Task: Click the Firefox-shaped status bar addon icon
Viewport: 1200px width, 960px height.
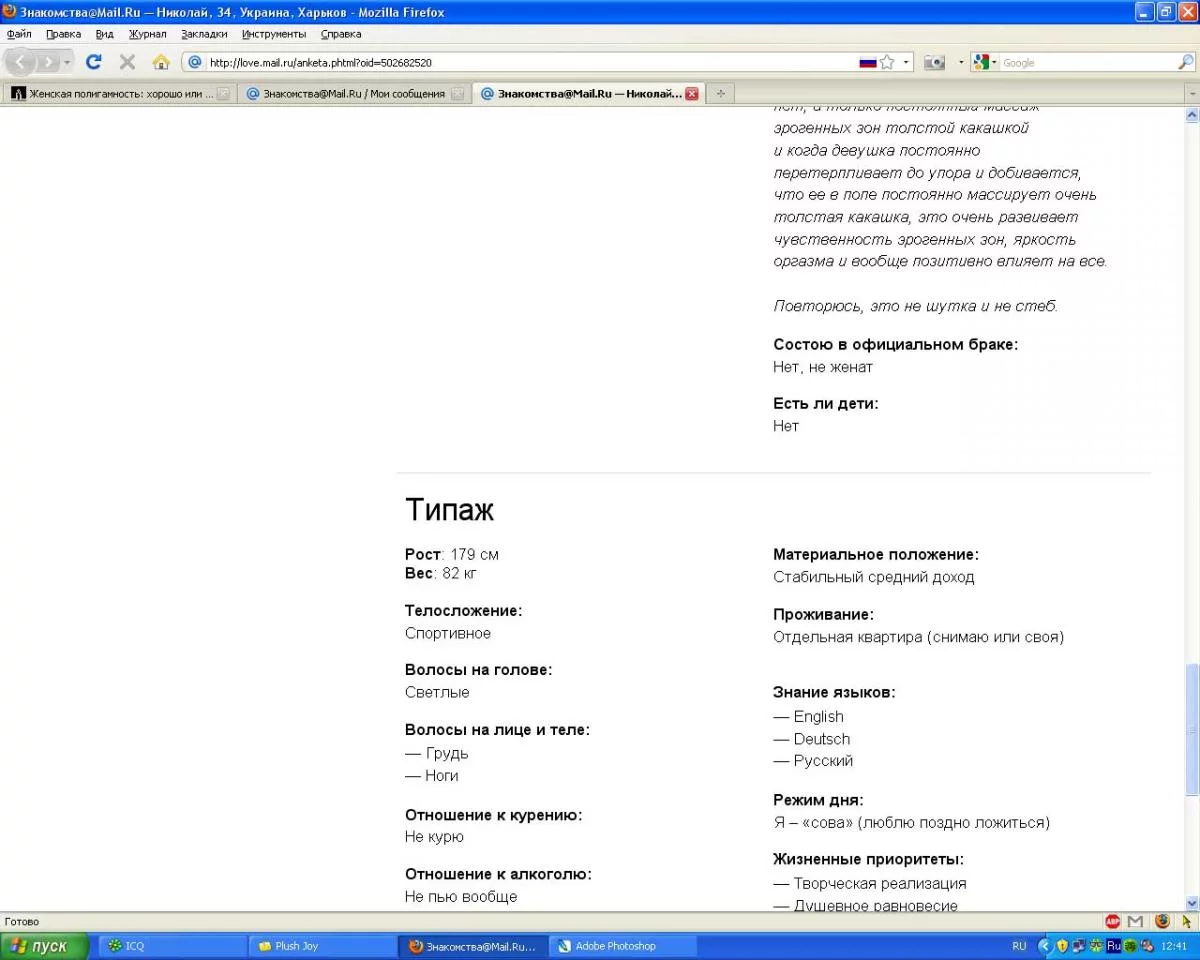Action: click(x=1162, y=921)
